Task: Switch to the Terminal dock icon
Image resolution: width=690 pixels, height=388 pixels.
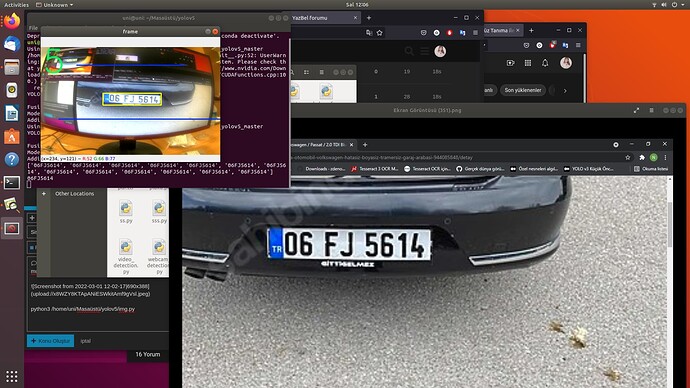Action: point(12,182)
